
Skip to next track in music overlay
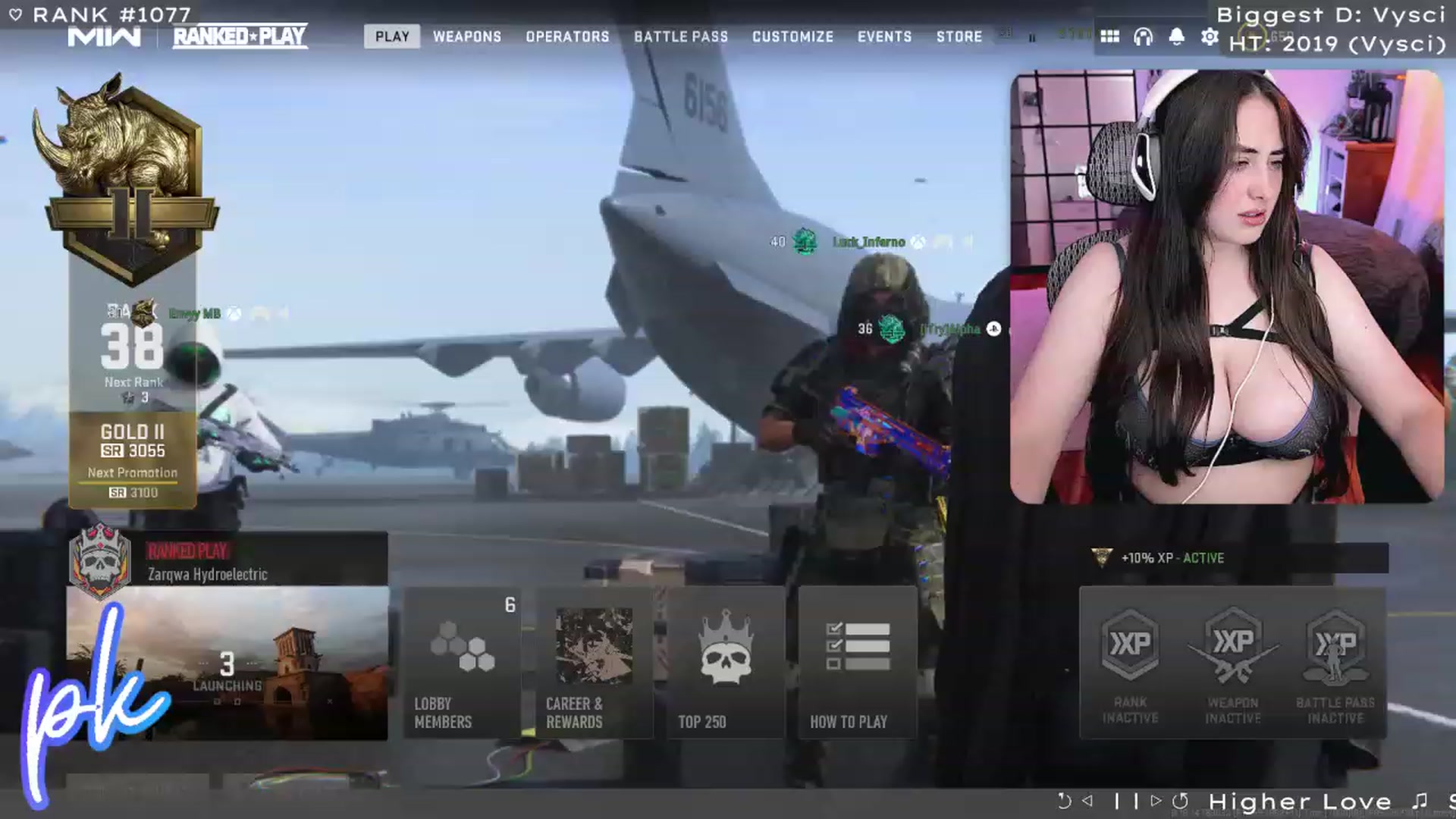point(1156,800)
